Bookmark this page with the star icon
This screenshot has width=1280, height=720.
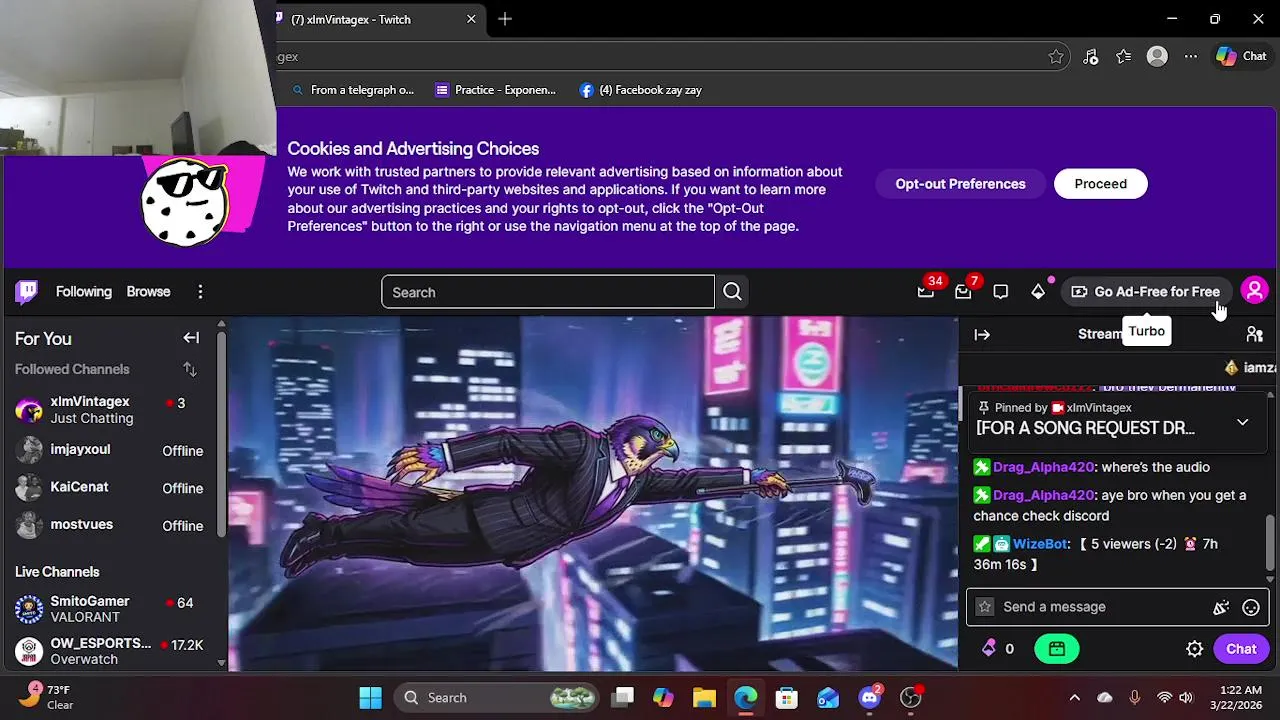[1056, 57]
